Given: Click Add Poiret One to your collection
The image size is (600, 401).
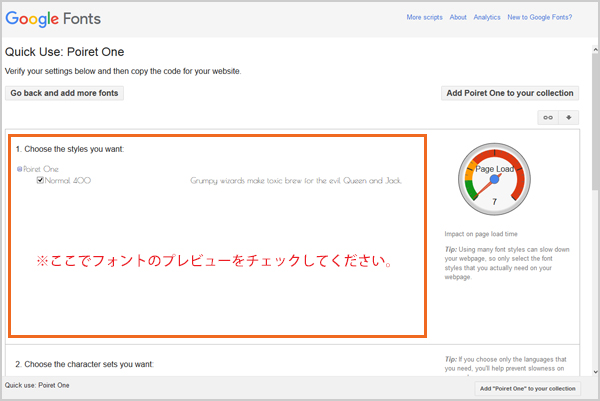Looking at the screenshot, I should click(510, 93).
